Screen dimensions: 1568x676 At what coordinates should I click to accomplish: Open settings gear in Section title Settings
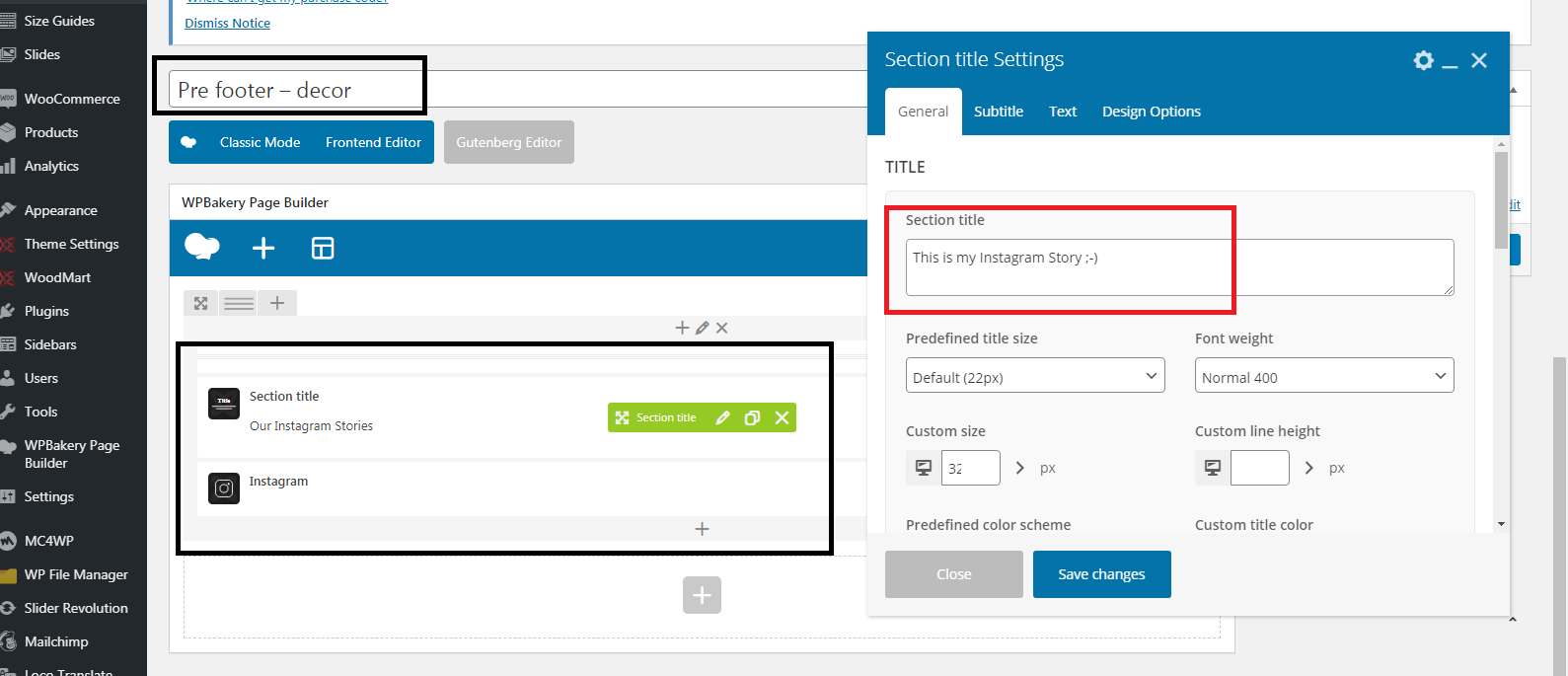click(x=1423, y=60)
